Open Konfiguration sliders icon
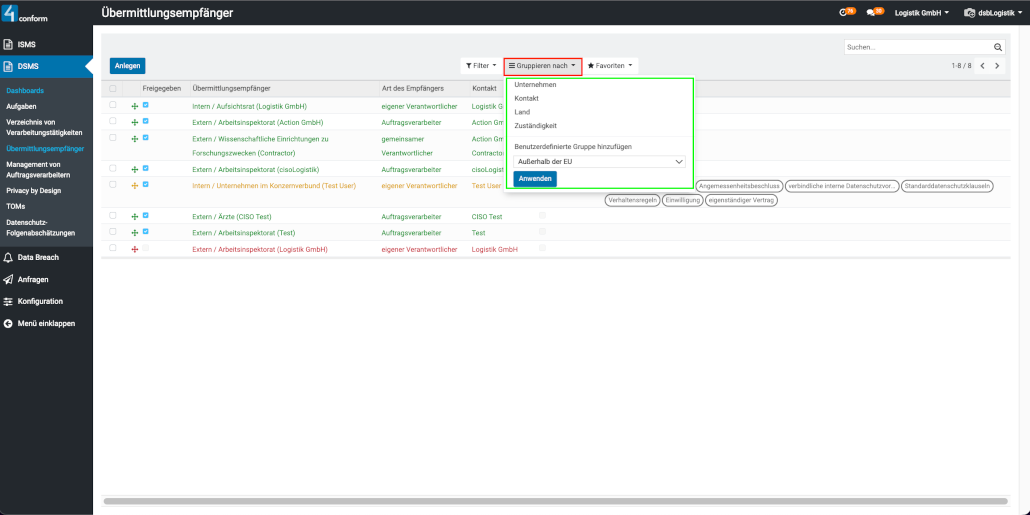The image size is (1030, 515). click(x=9, y=301)
